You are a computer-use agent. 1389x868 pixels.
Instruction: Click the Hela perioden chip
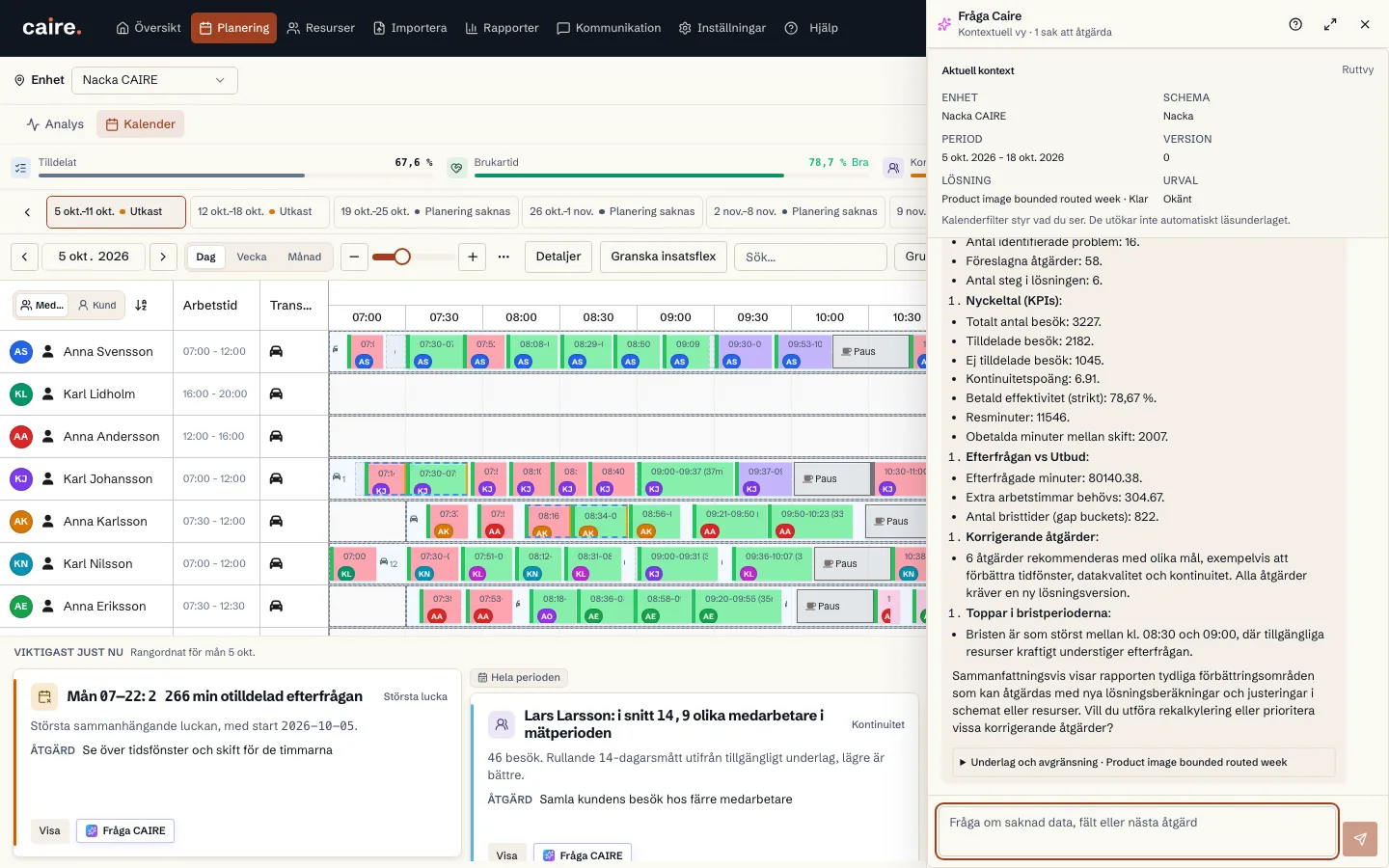[x=519, y=678]
